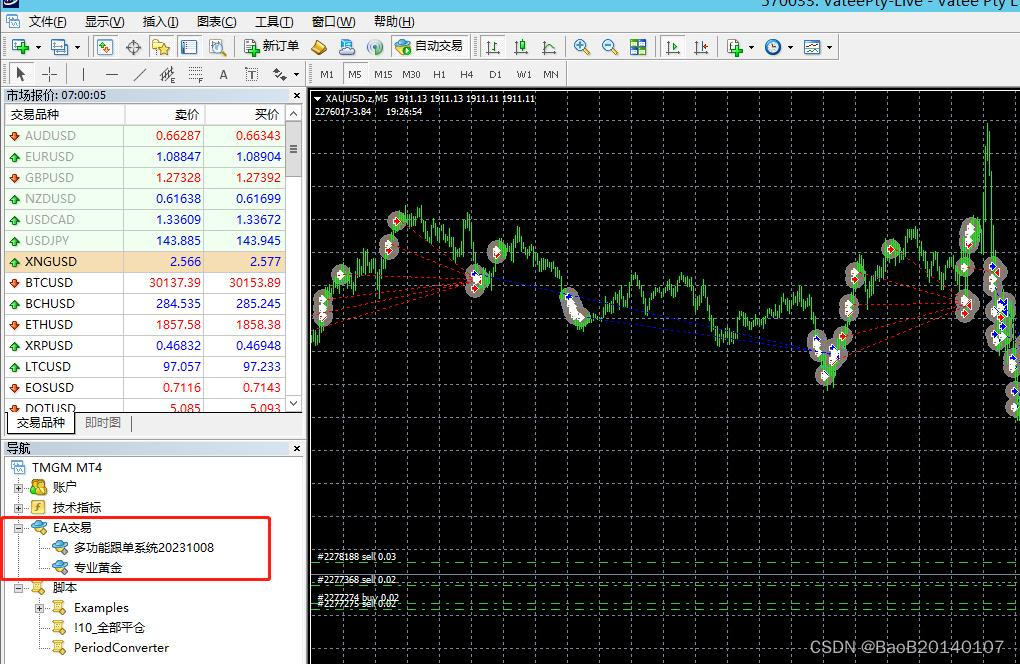Viewport: 1020px width, 664px height.
Task: Select the horizontal line drawing tool
Action: (x=112, y=74)
